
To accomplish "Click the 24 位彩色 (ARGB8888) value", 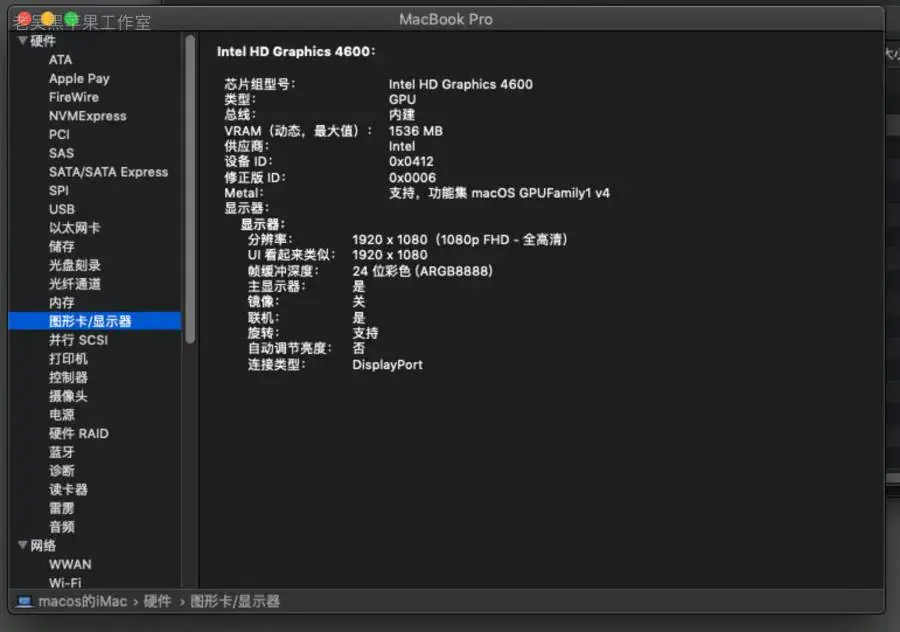I will (422, 271).
